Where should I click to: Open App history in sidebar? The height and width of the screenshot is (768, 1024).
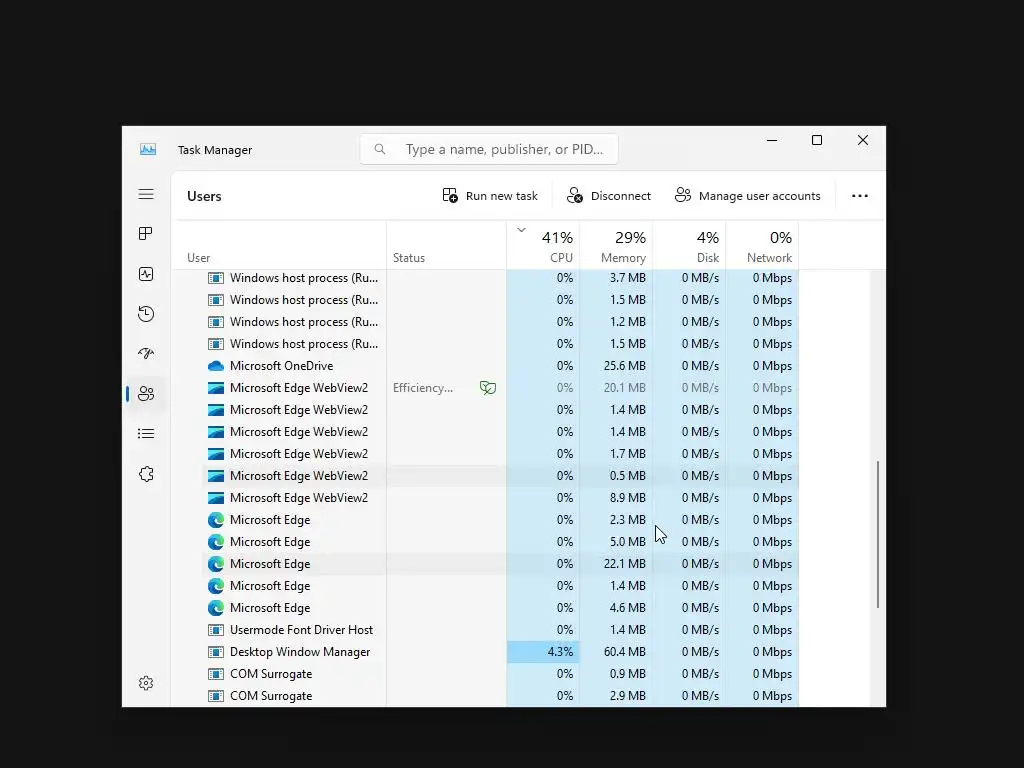click(x=146, y=314)
